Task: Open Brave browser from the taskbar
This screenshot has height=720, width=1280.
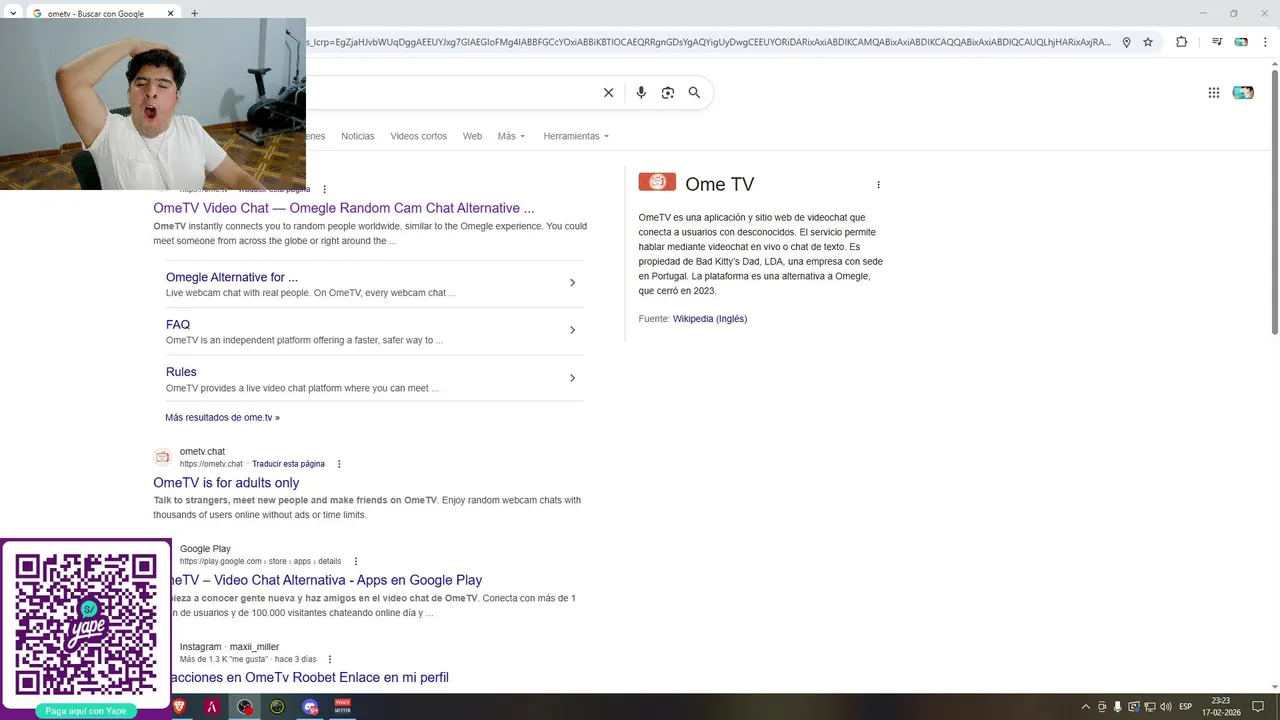Action: 180,707
